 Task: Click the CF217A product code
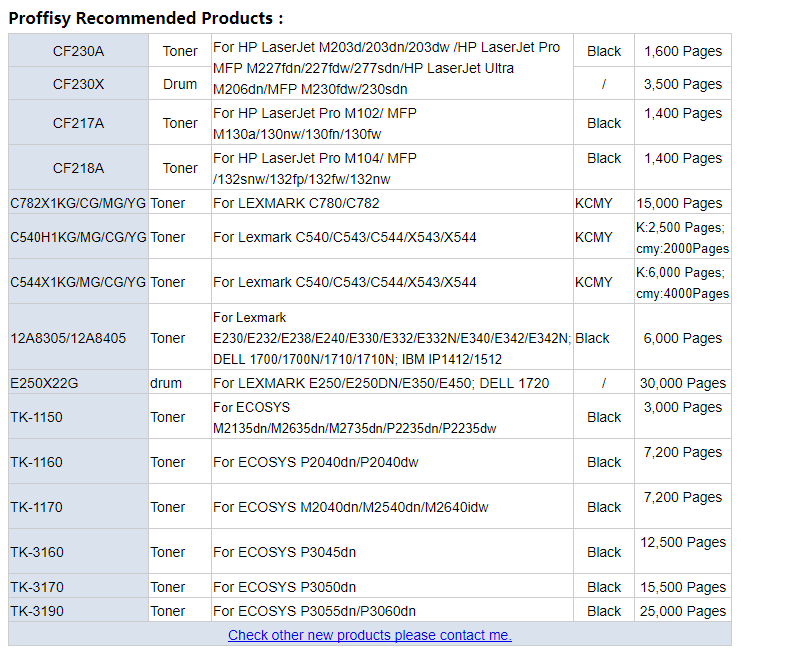click(x=78, y=123)
